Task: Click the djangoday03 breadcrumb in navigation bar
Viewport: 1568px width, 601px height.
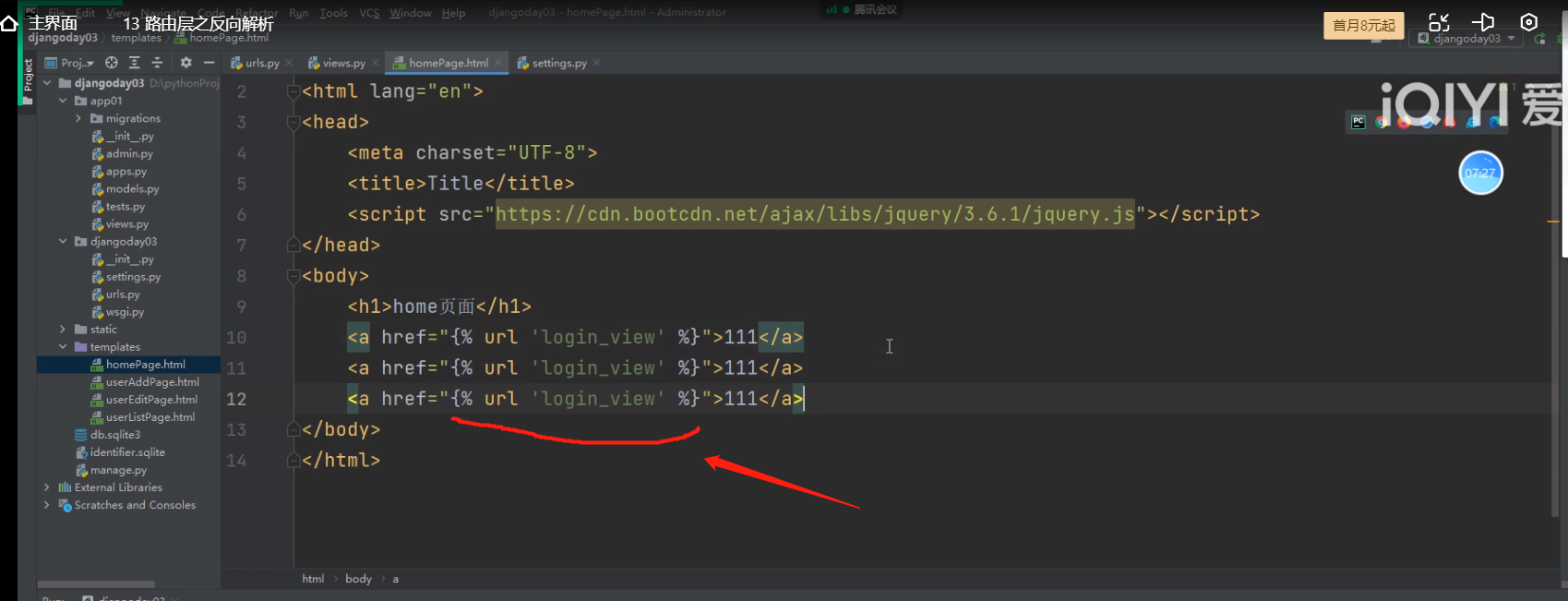Action: point(63,38)
